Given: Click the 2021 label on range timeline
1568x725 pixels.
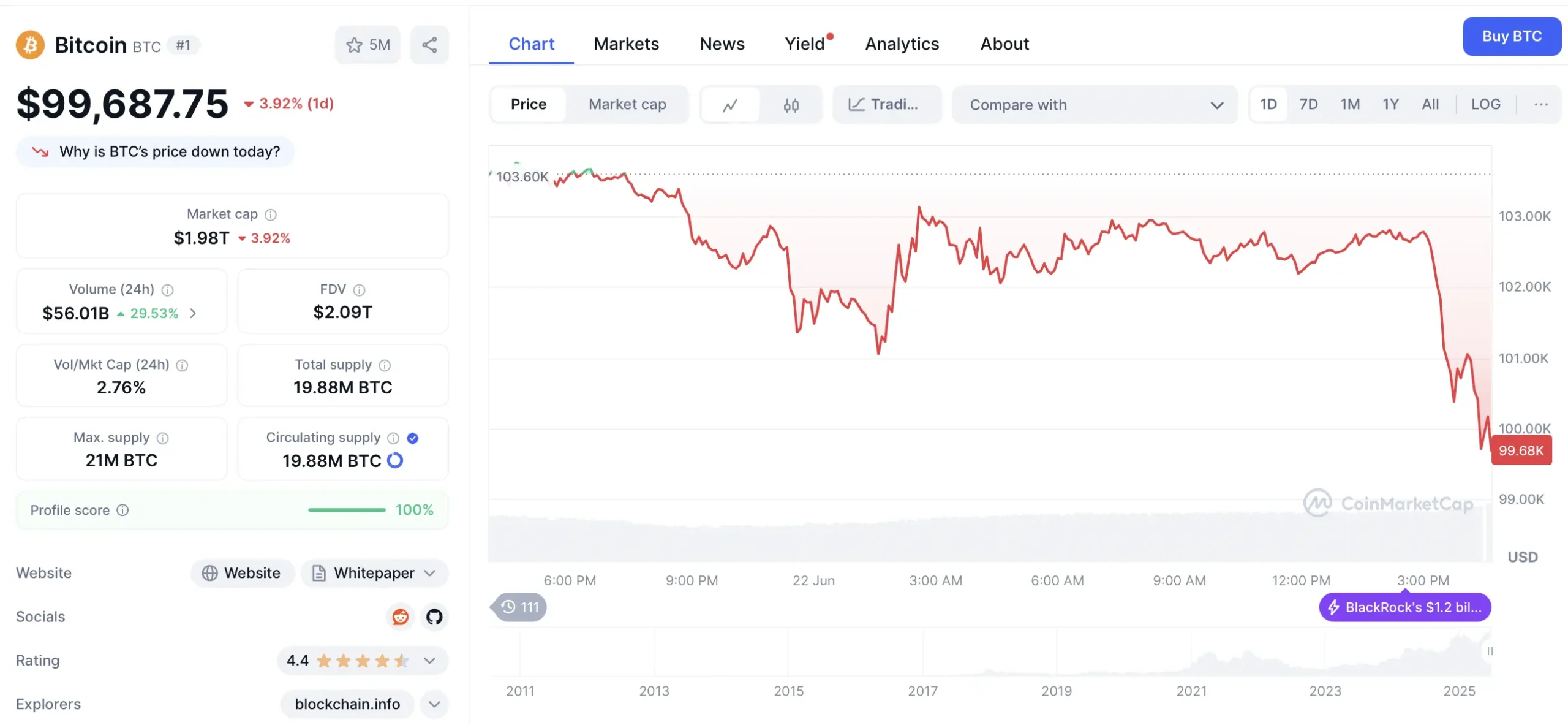Looking at the screenshot, I should [x=1191, y=691].
